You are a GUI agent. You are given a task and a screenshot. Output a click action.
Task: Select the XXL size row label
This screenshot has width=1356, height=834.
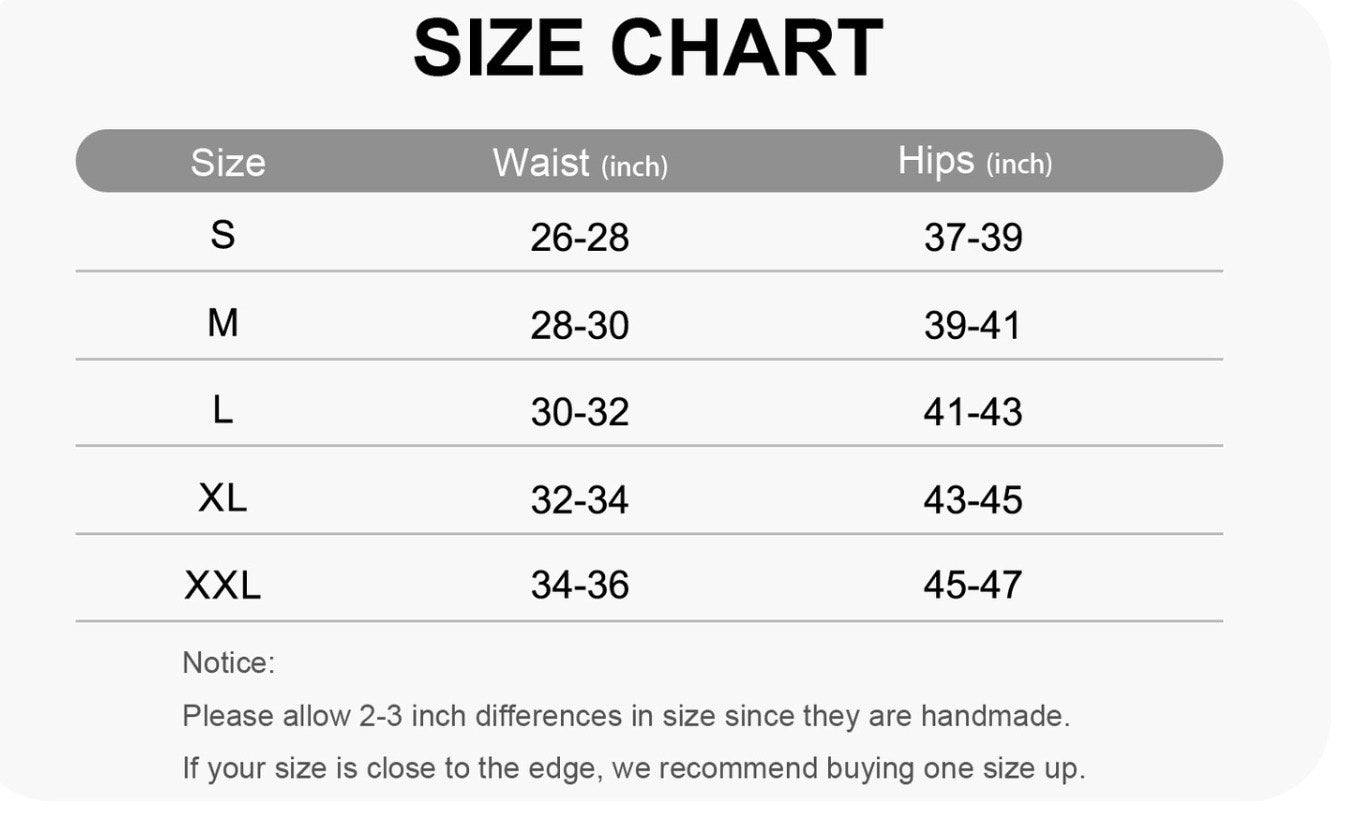click(222, 585)
